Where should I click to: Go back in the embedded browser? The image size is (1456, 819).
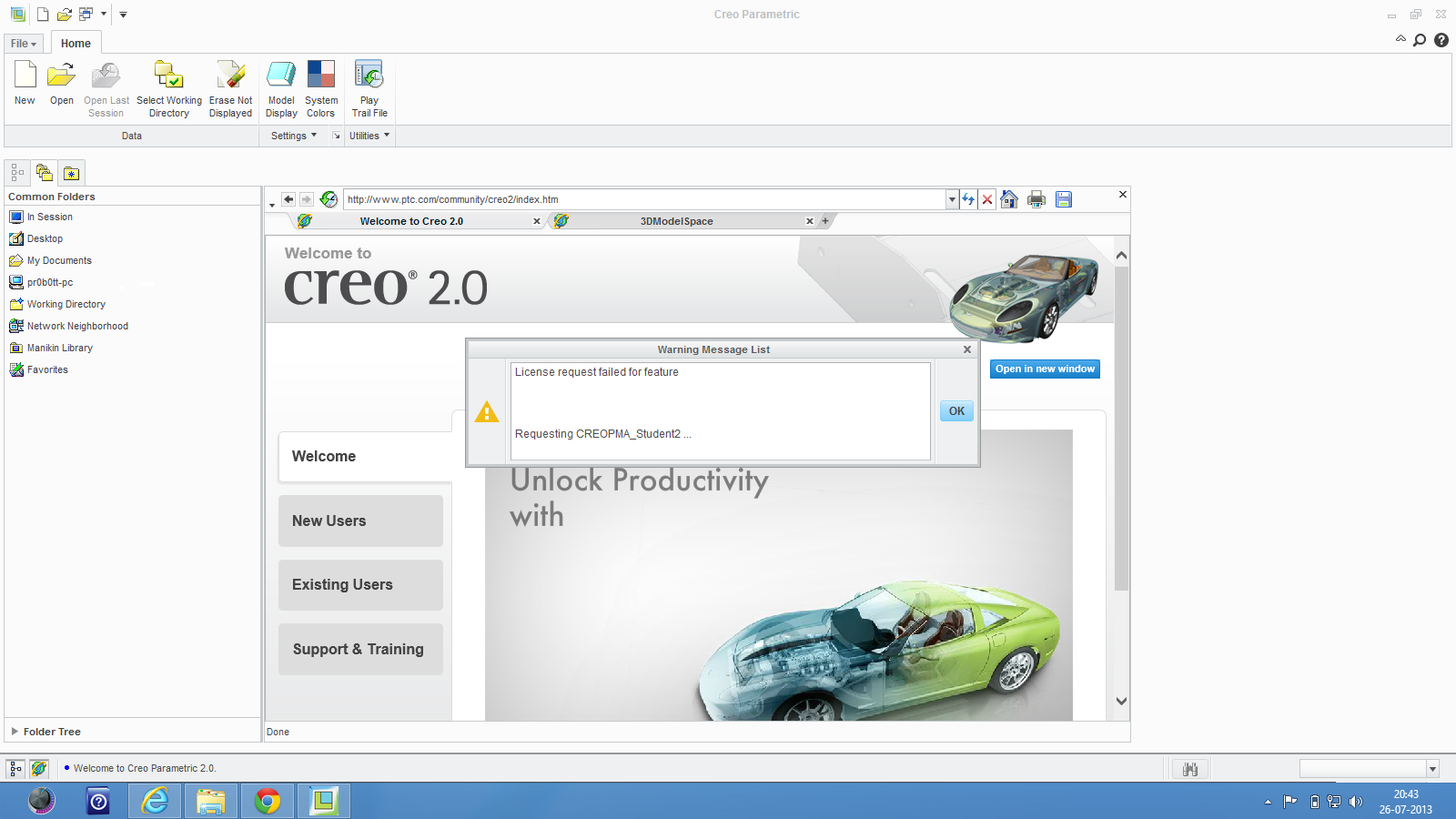288,199
